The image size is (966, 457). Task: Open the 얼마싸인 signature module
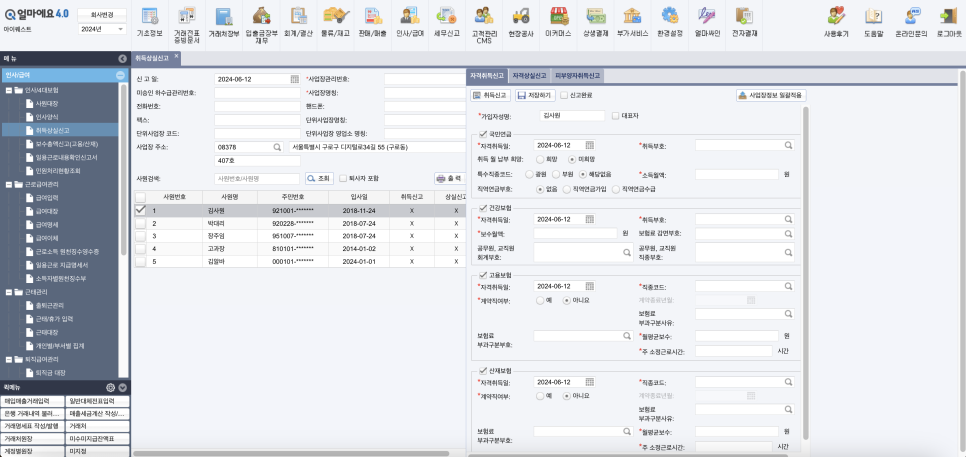(707, 23)
